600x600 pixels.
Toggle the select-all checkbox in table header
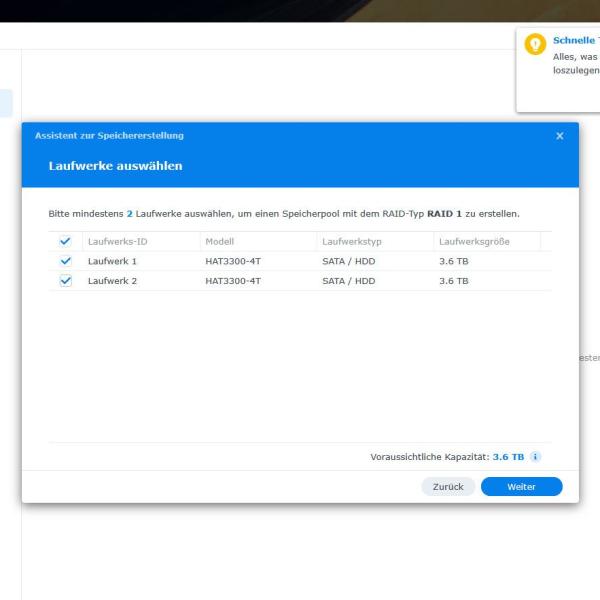(x=66, y=241)
